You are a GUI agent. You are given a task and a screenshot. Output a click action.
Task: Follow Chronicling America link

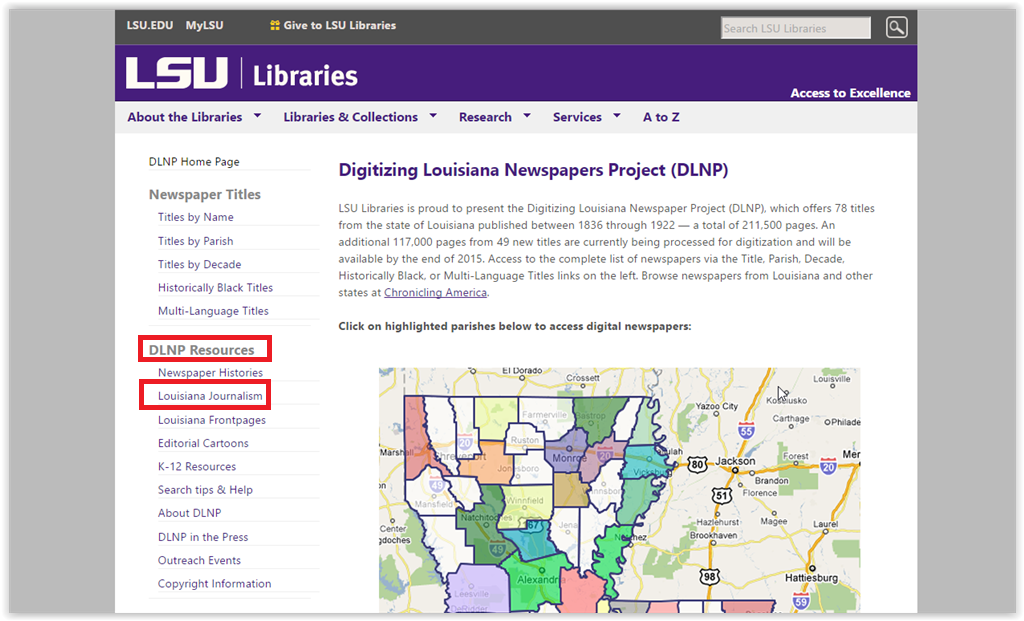(x=435, y=293)
